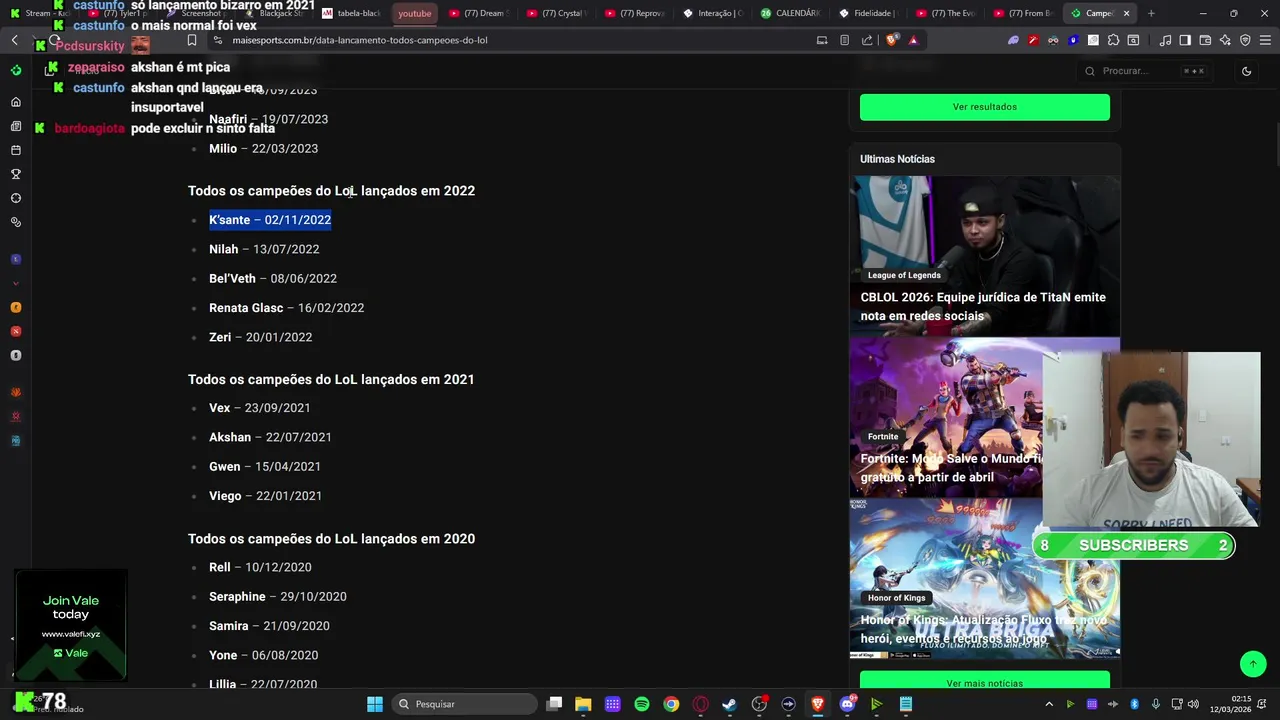Click the Renata Glasc – 16/02/2022 entry
Screen dimensions: 1280x720
pyautogui.click(x=286, y=308)
